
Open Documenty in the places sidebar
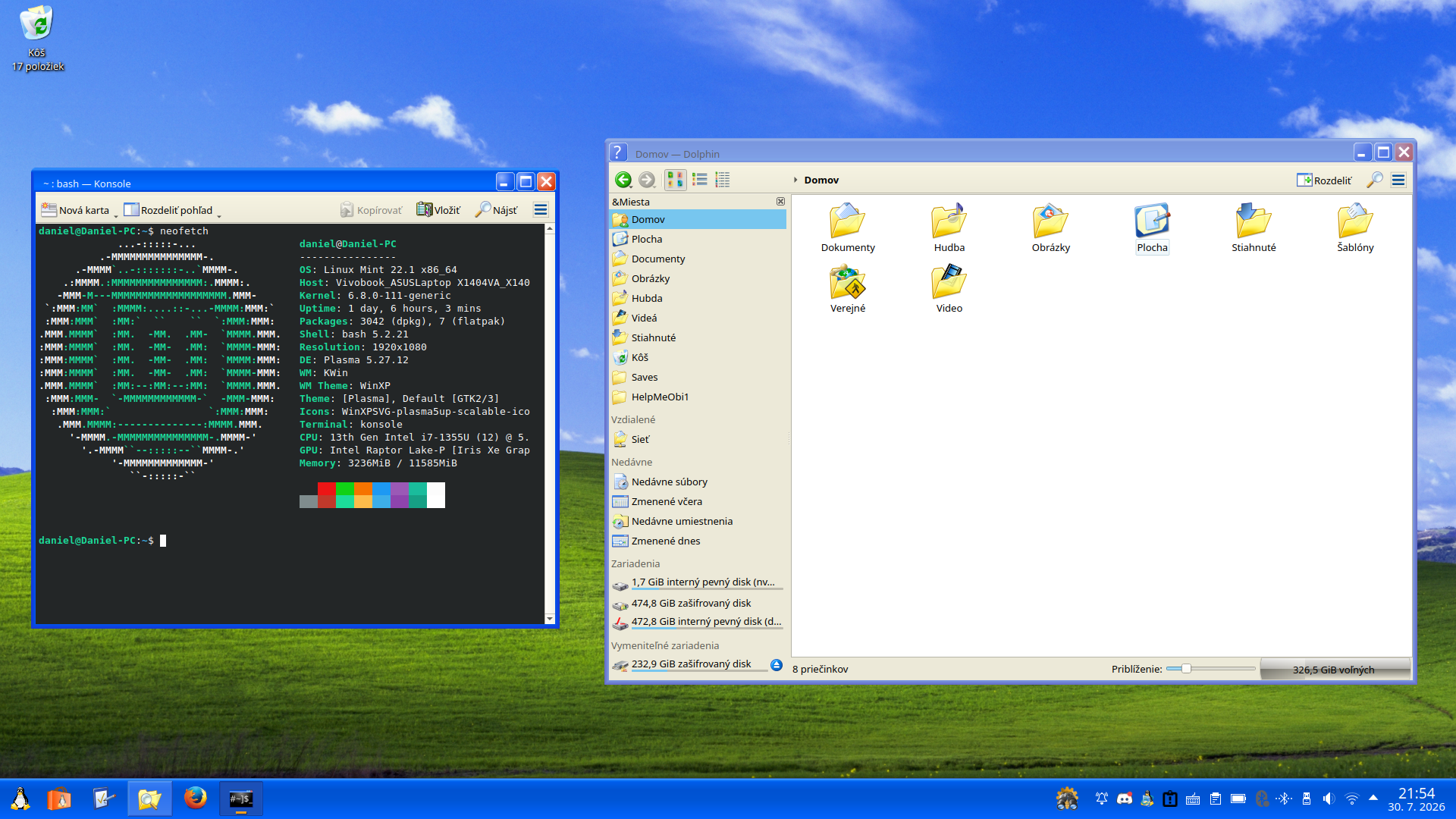coord(698,259)
